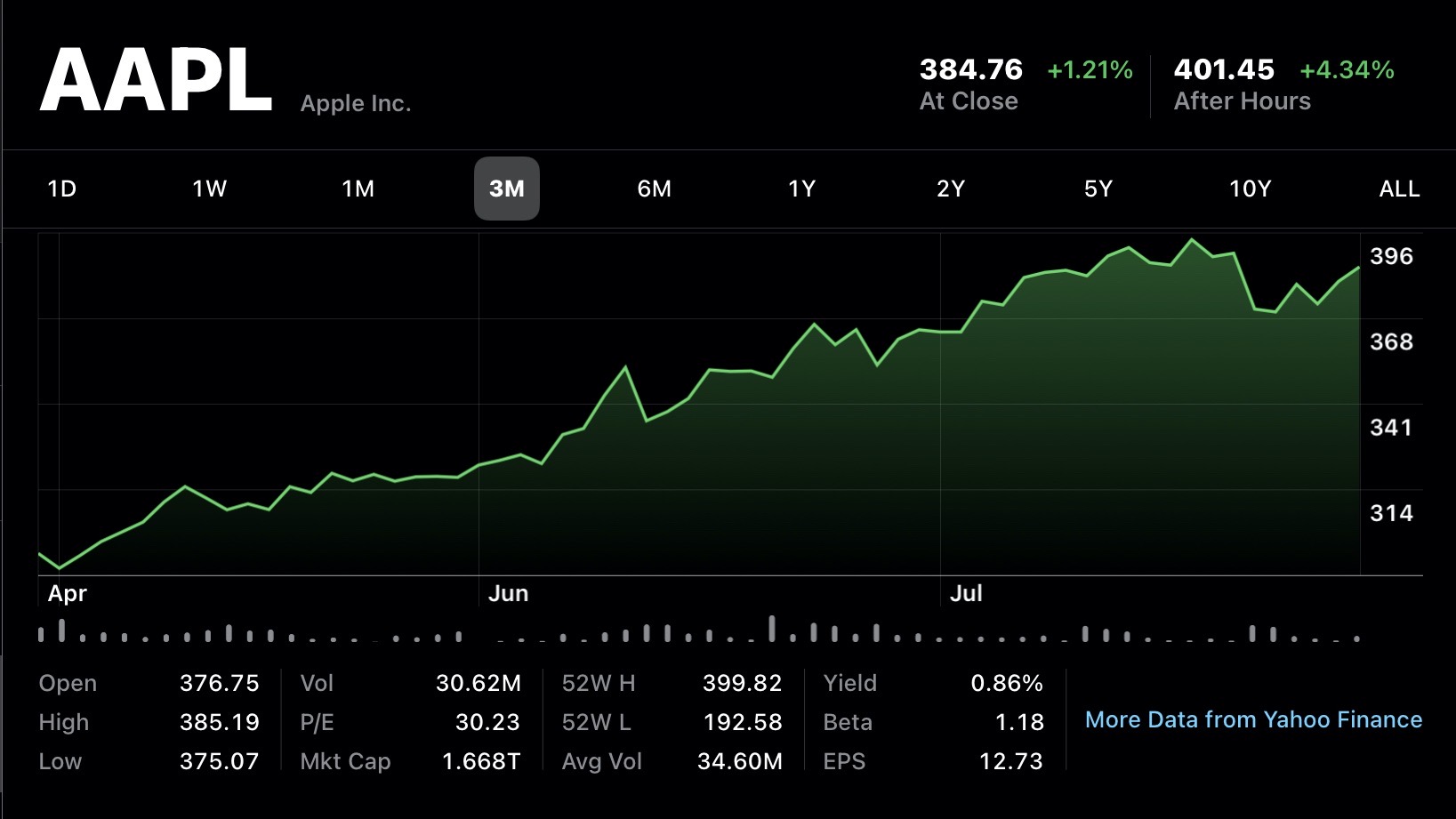Image resolution: width=1456 pixels, height=819 pixels.
Task: Switch to the 10Y range
Action: pos(1250,189)
